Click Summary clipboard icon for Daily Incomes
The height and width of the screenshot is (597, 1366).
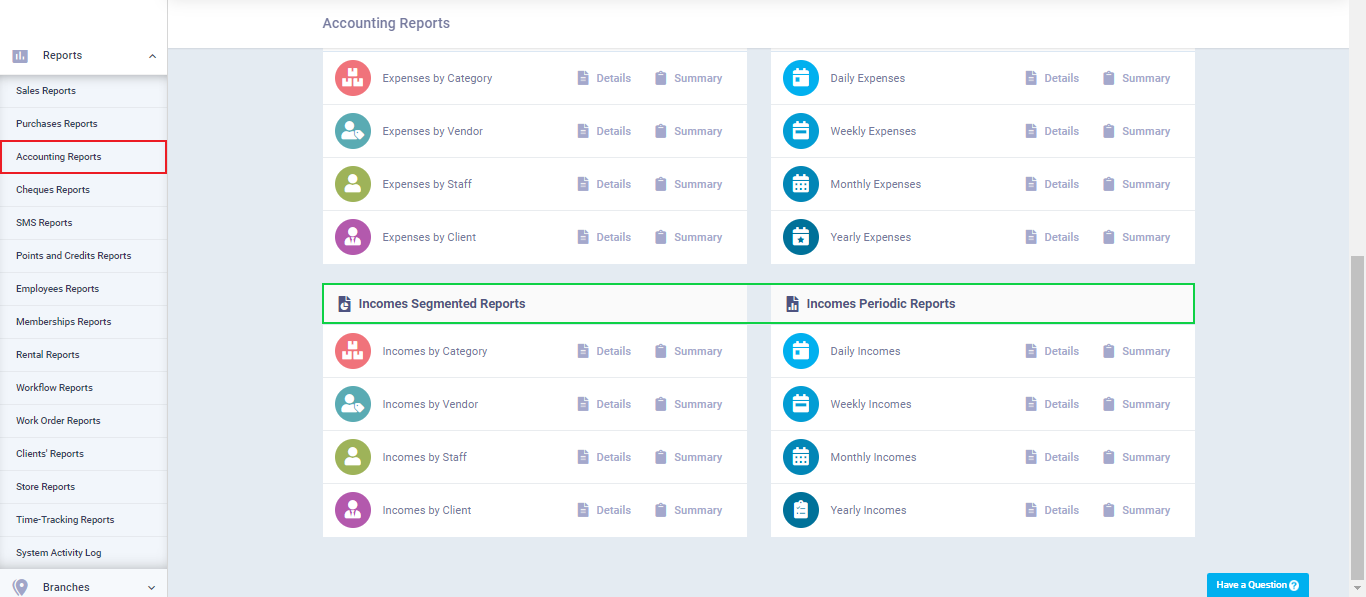click(1108, 351)
